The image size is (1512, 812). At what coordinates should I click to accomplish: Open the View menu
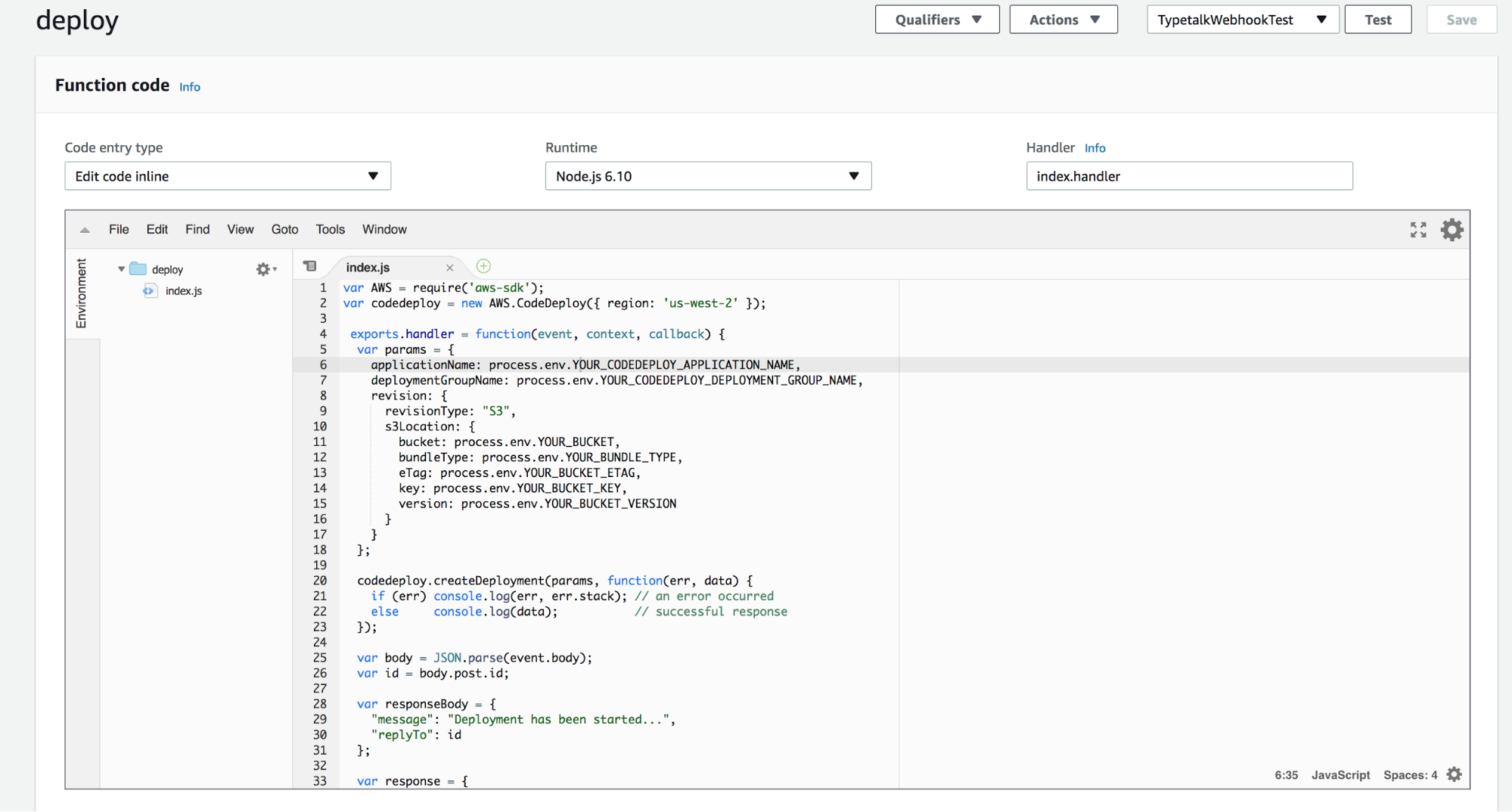[241, 229]
